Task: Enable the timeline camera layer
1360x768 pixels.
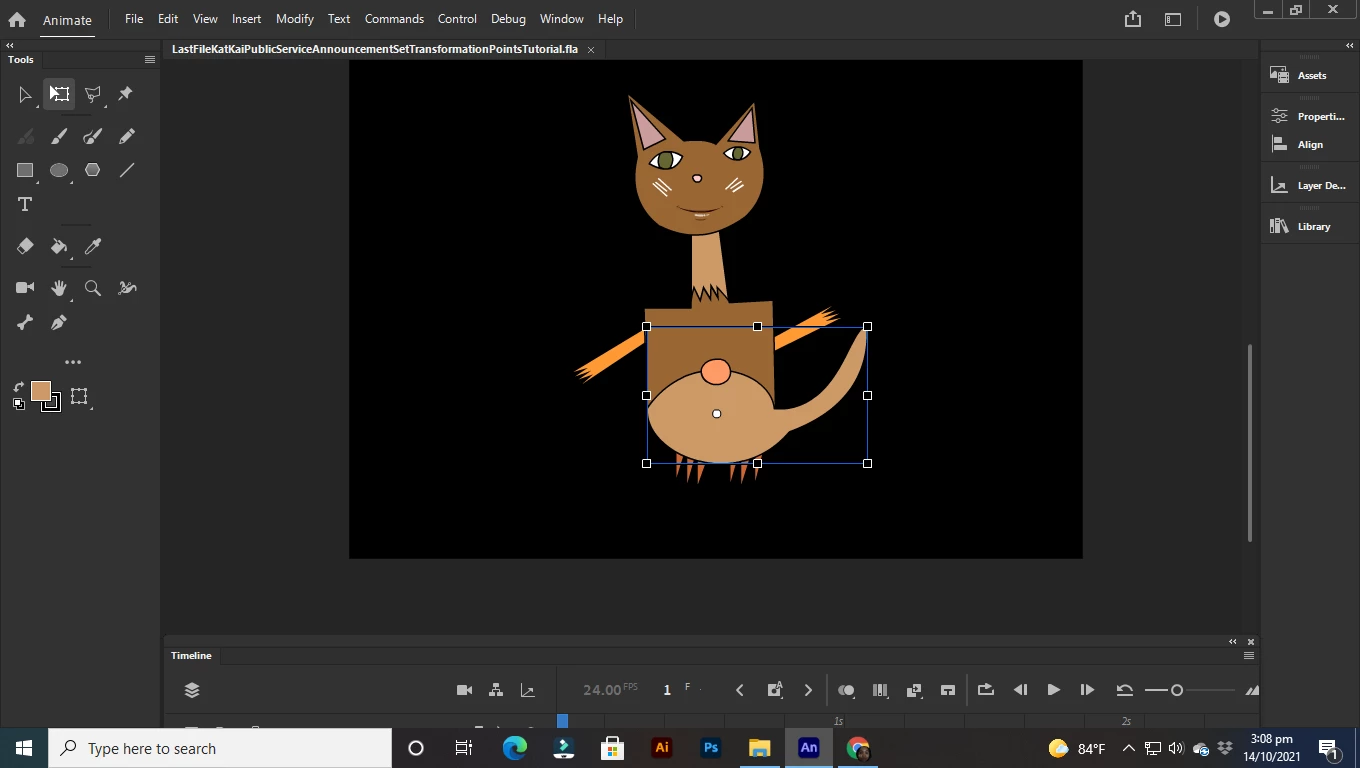Action: pyautogui.click(x=464, y=690)
